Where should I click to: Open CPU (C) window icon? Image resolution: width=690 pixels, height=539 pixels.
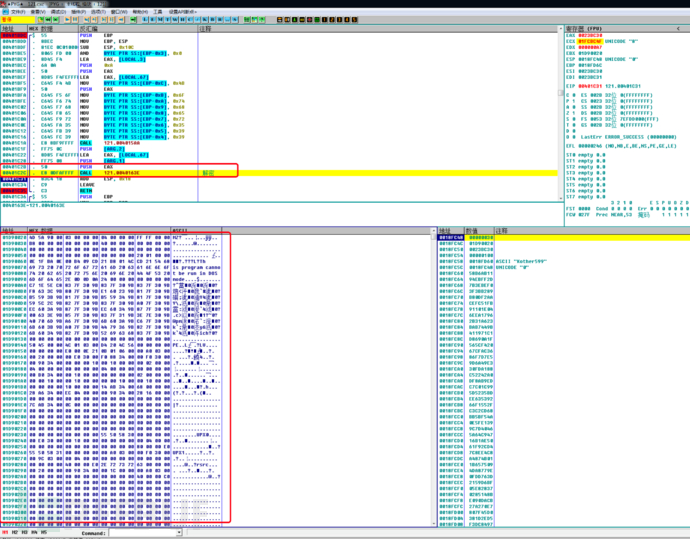click(x=190, y=19)
